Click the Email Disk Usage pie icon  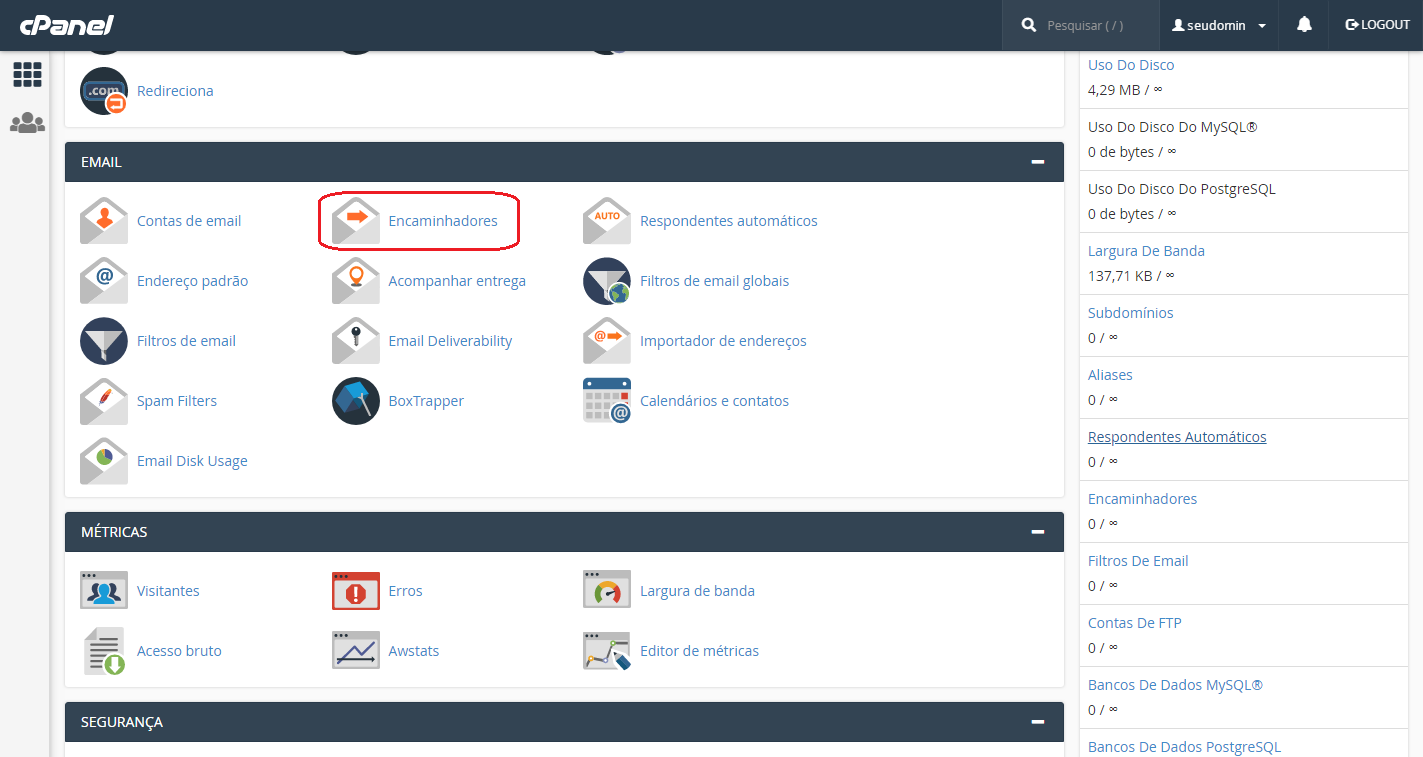coord(104,461)
